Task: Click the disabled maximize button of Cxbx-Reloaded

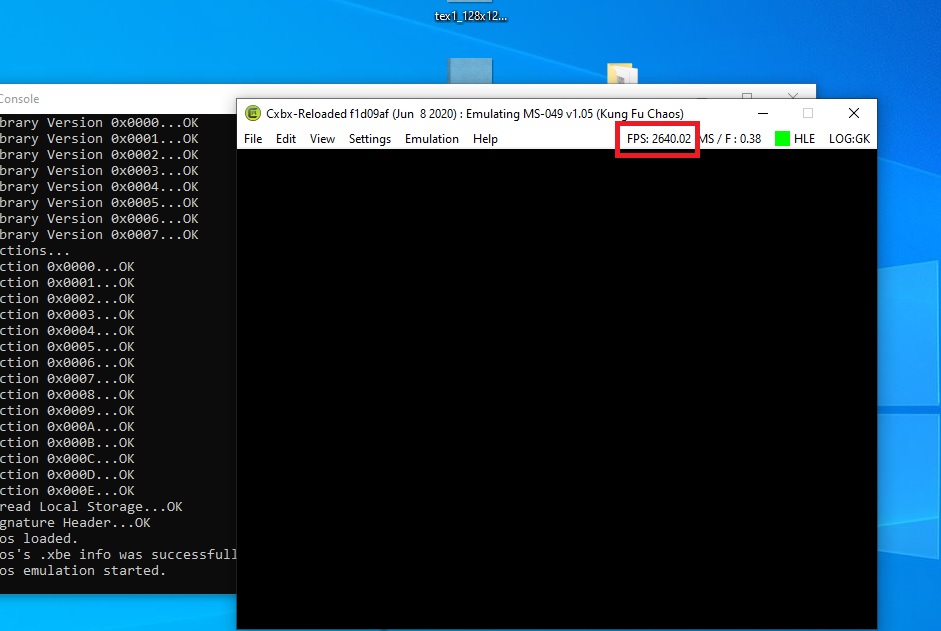Action: point(808,113)
